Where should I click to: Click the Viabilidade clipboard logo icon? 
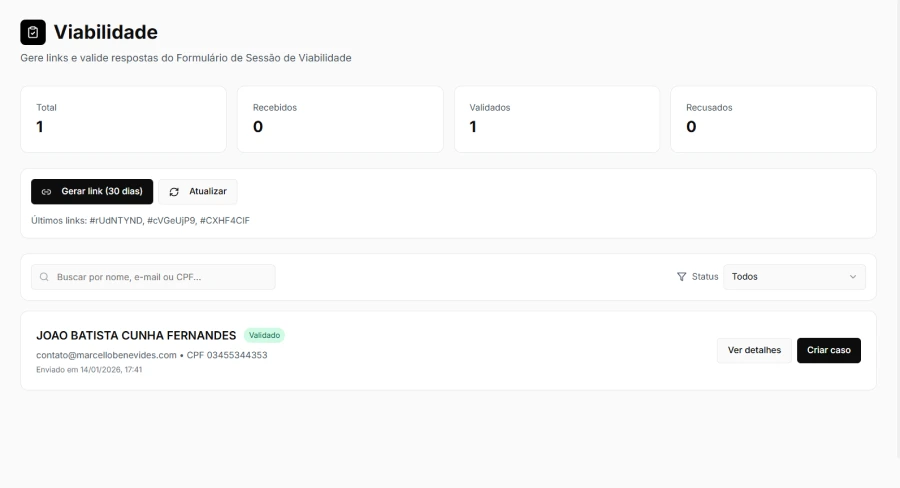pyautogui.click(x=33, y=32)
